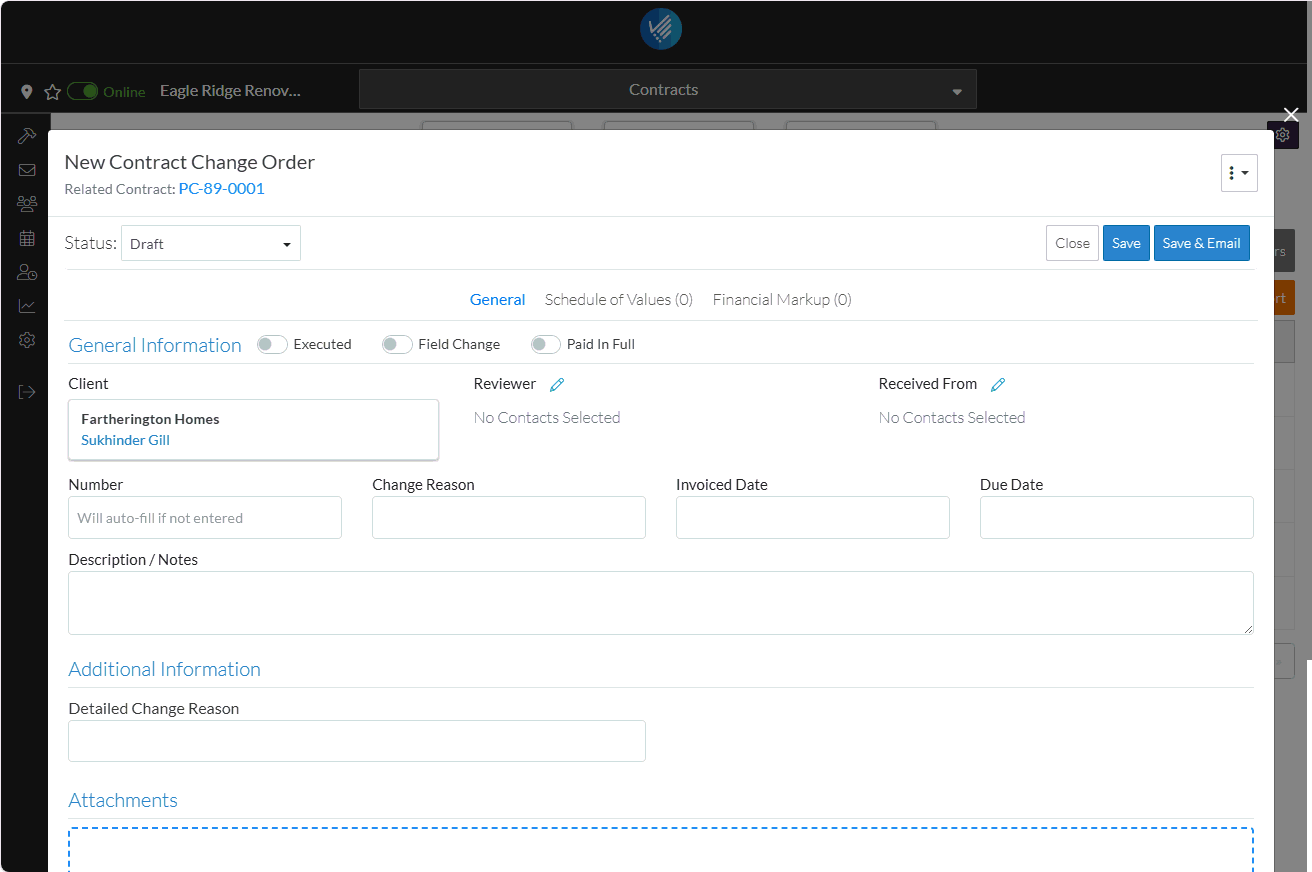
Task: Open the Status dropdown showing Draft
Action: point(211,244)
